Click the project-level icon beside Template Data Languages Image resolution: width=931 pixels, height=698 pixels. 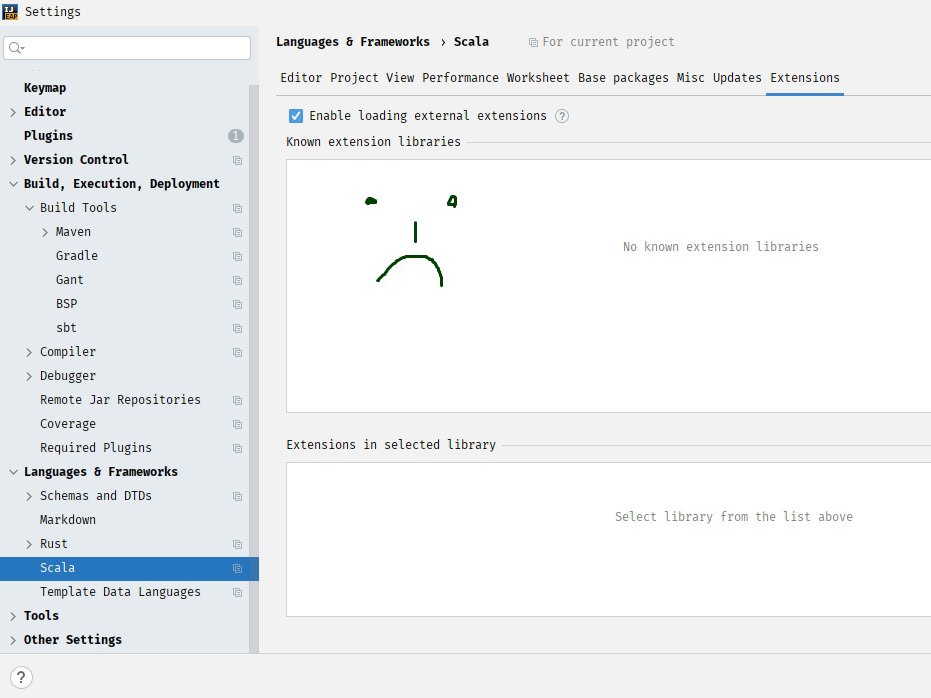pos(238,592)
